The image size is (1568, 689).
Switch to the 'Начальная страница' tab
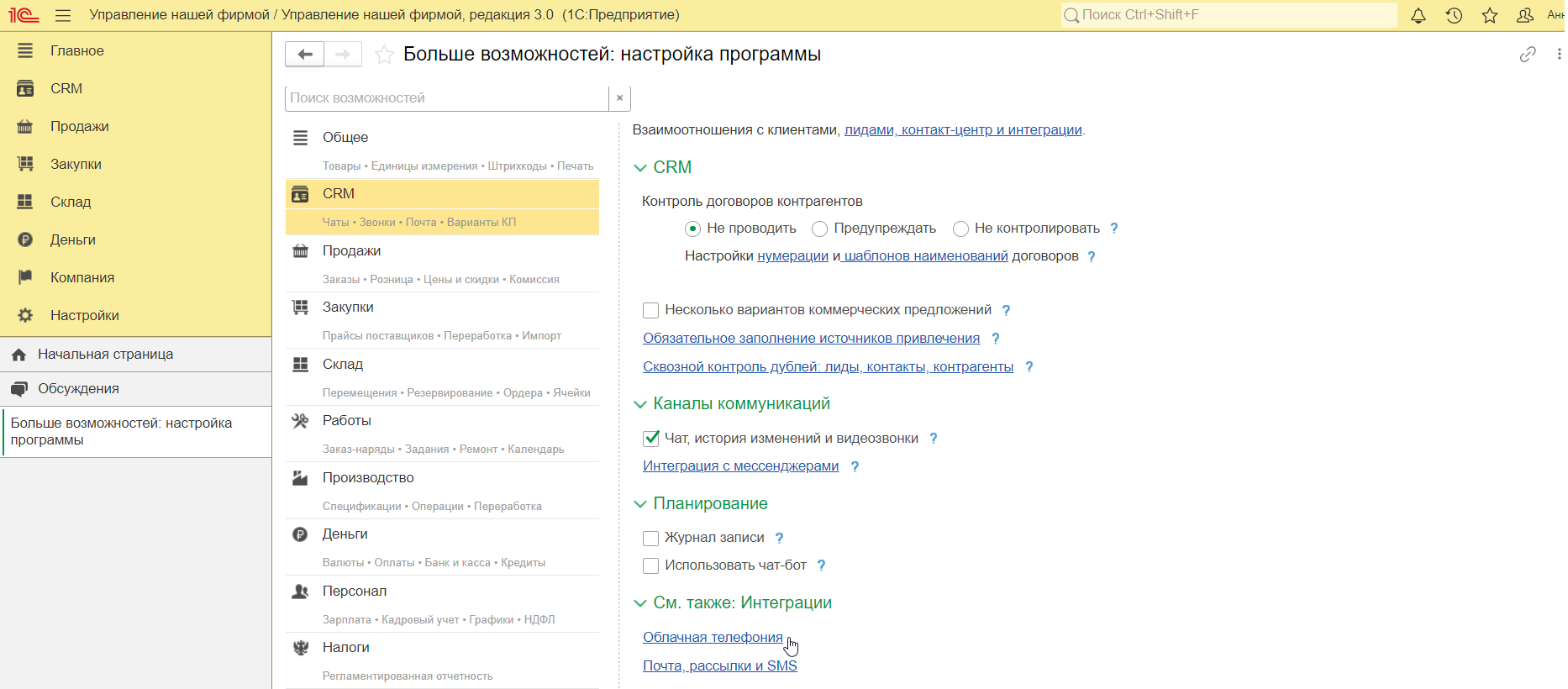click(105, 355)
